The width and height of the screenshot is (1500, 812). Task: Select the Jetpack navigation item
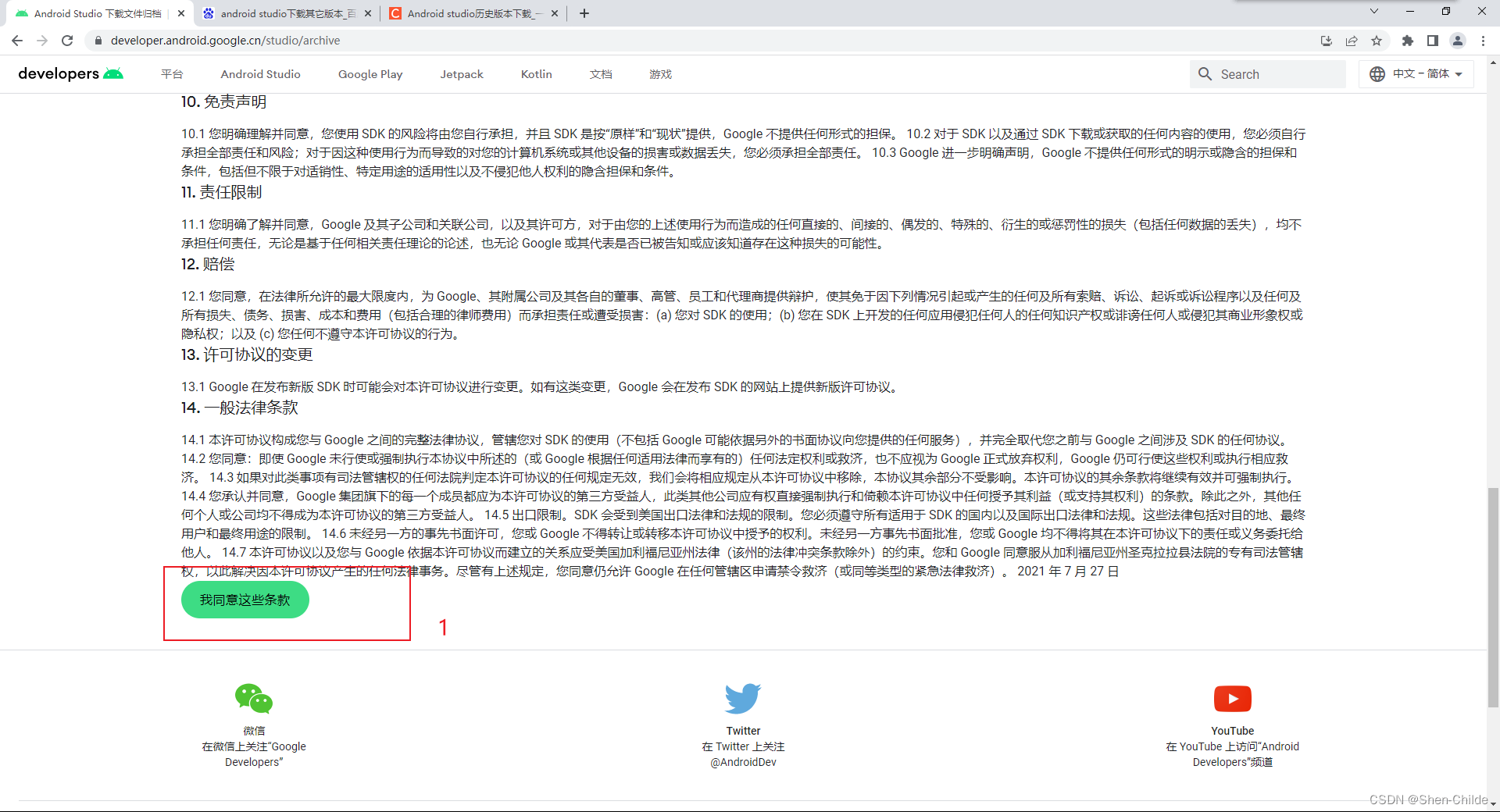[462, 73]
